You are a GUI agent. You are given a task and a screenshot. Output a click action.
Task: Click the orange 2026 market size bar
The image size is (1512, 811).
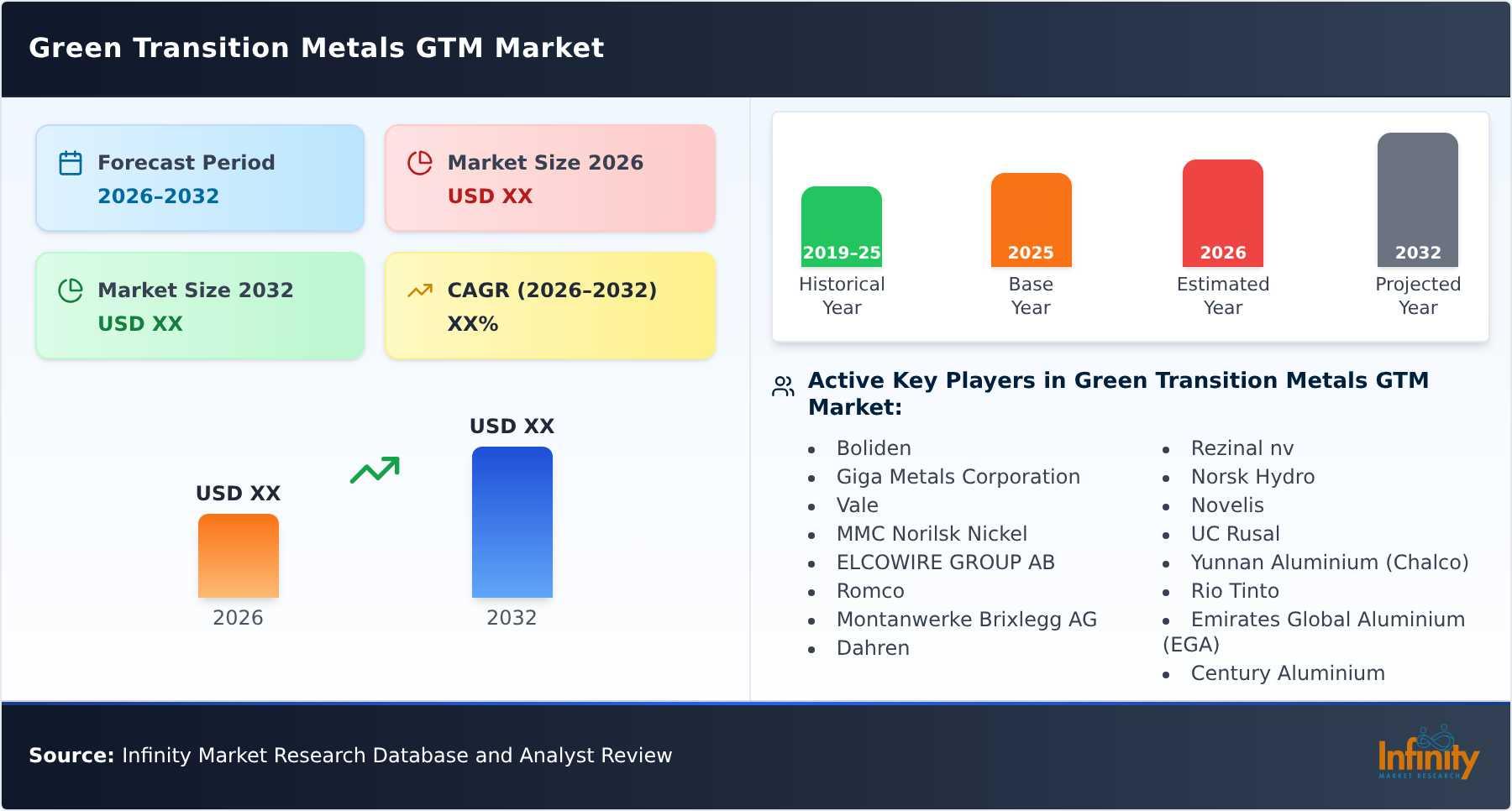tap(239, 556)
